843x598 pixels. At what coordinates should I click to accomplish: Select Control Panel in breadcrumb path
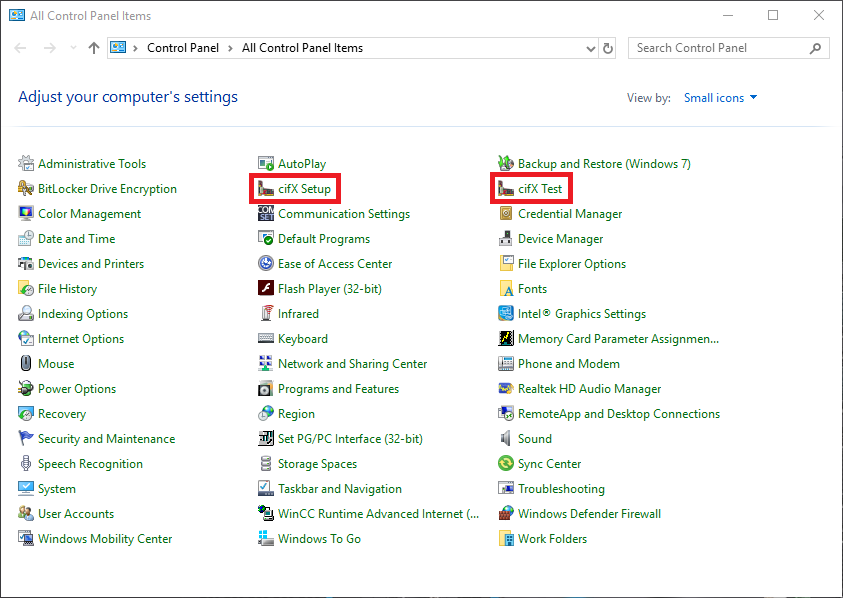(x=185, y=48)
